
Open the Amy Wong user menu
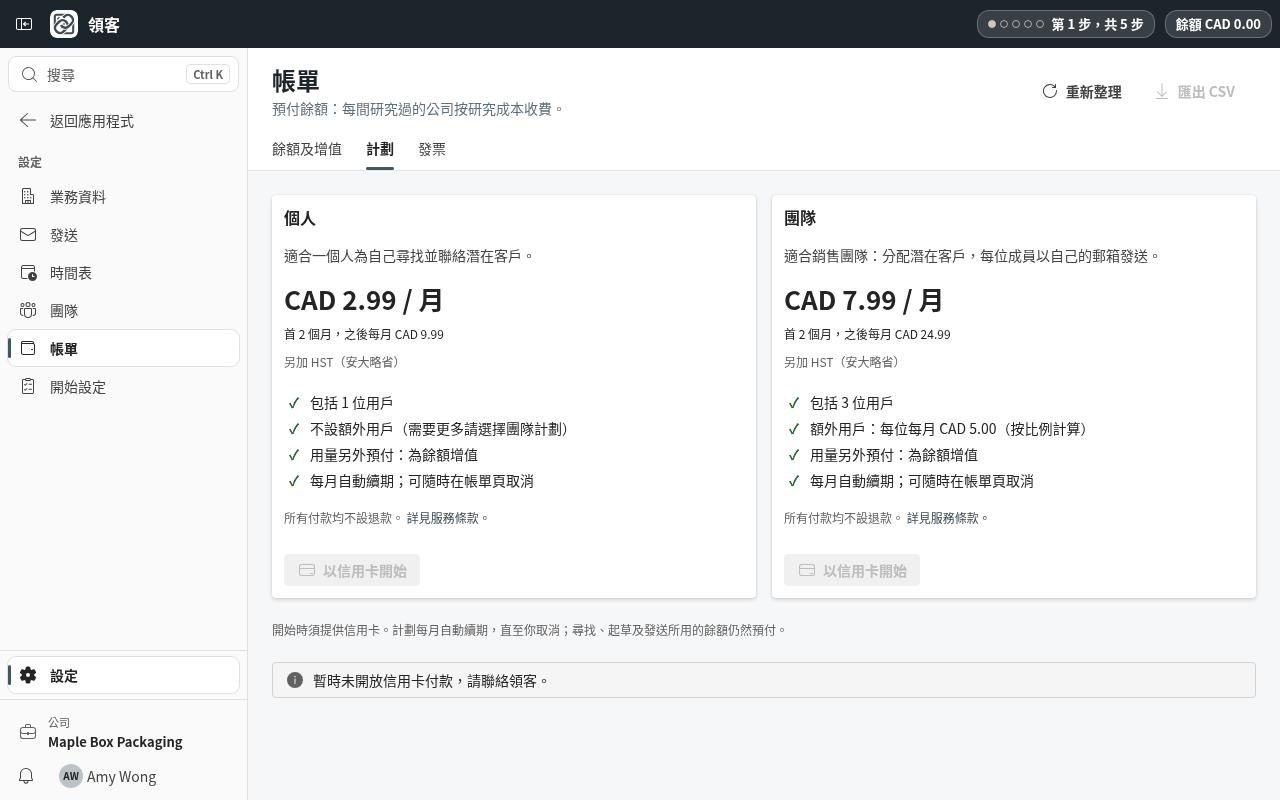pyautogui.click(x=108, y=776)
